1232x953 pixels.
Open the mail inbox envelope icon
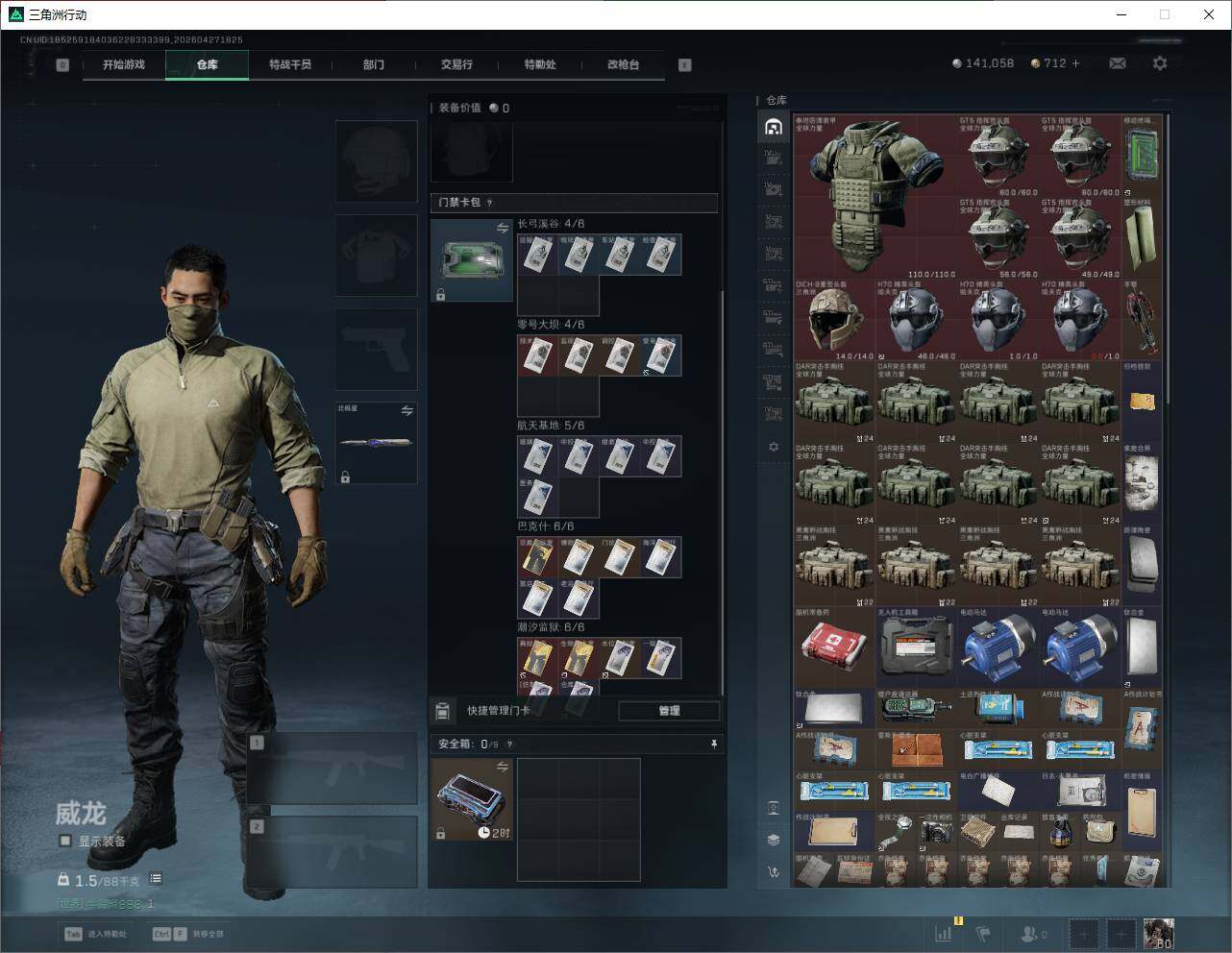1118,63
